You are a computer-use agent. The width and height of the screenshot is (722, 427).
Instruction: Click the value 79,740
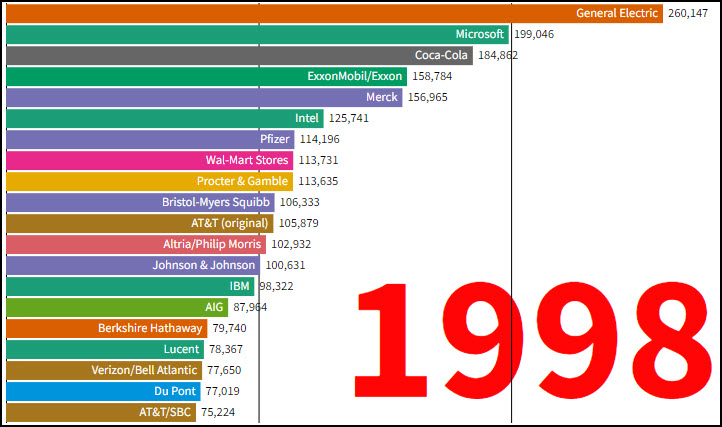229,328
